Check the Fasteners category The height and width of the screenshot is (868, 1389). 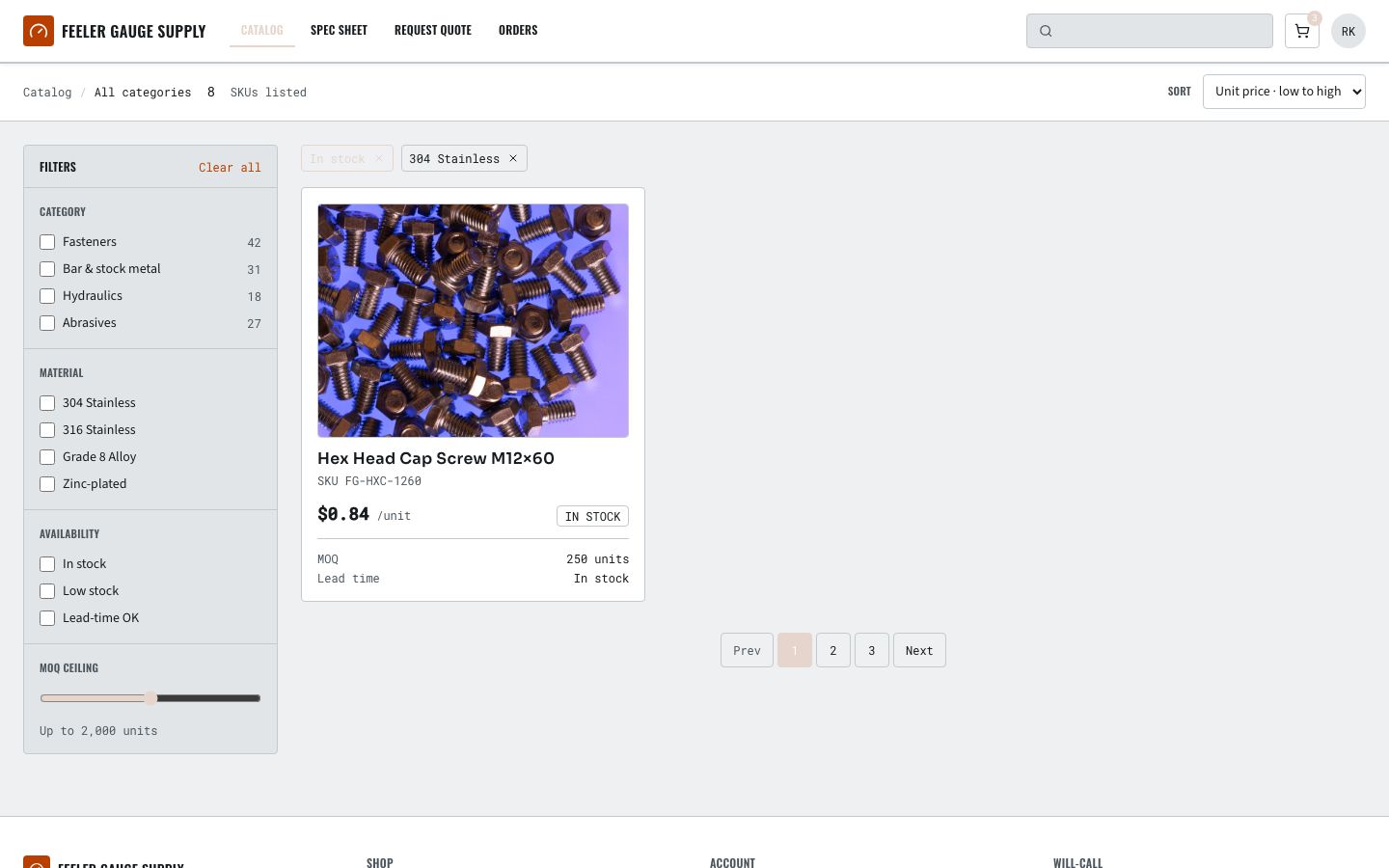47,242
